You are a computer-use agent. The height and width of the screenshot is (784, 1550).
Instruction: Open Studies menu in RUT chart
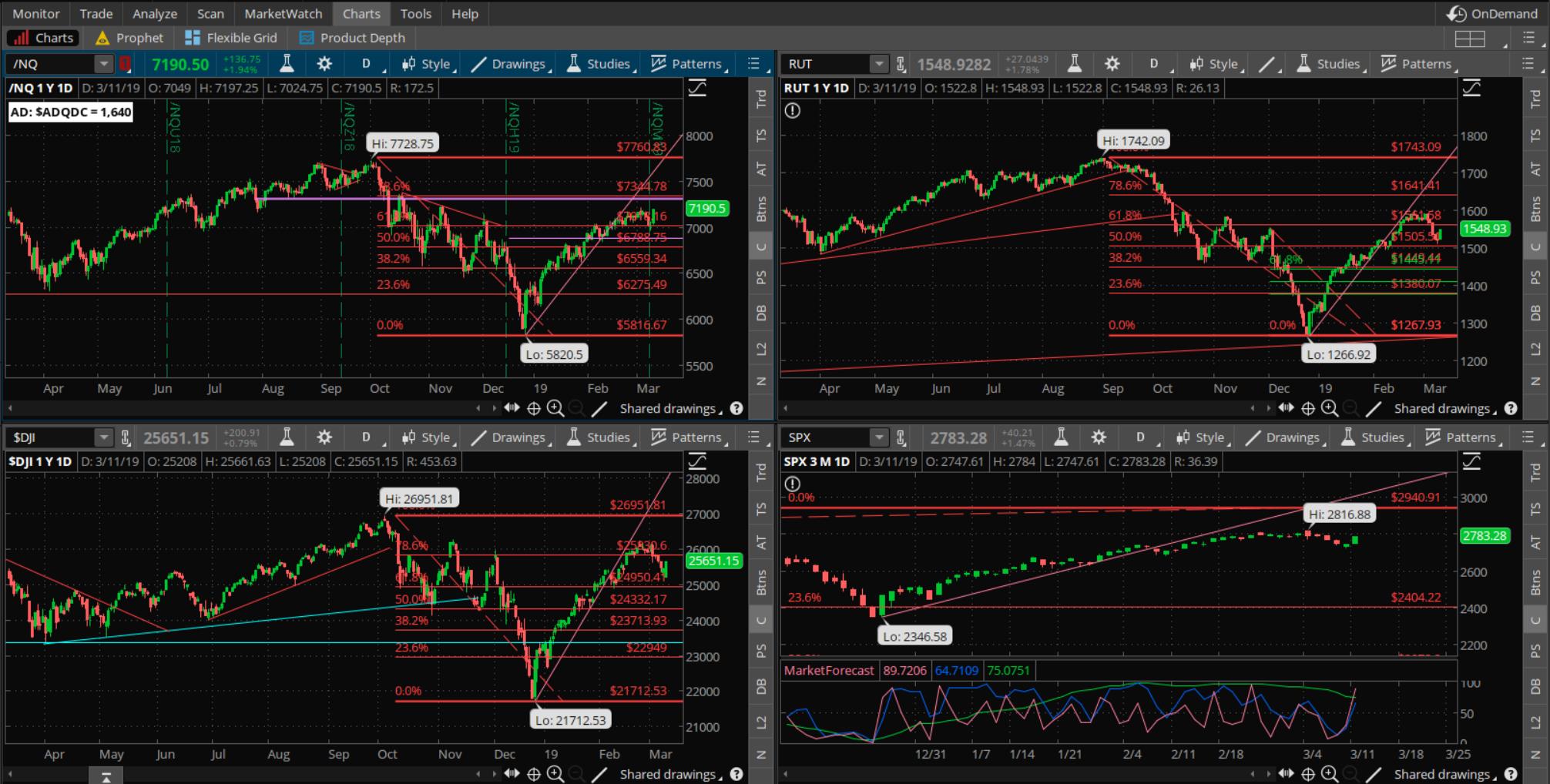click(x=1330, y=64)
